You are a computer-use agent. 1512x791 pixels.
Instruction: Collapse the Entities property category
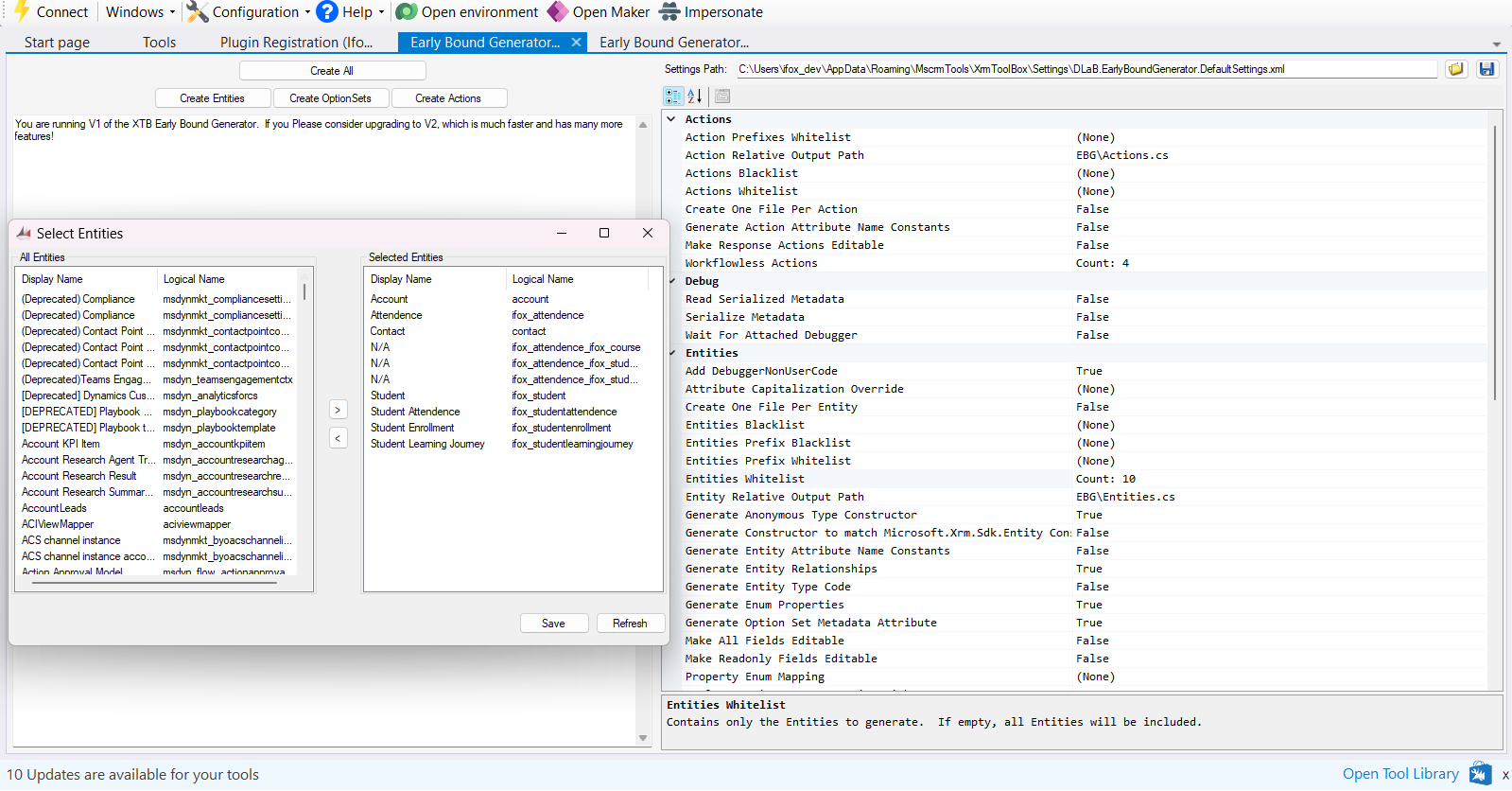click(x=671, y=353)
